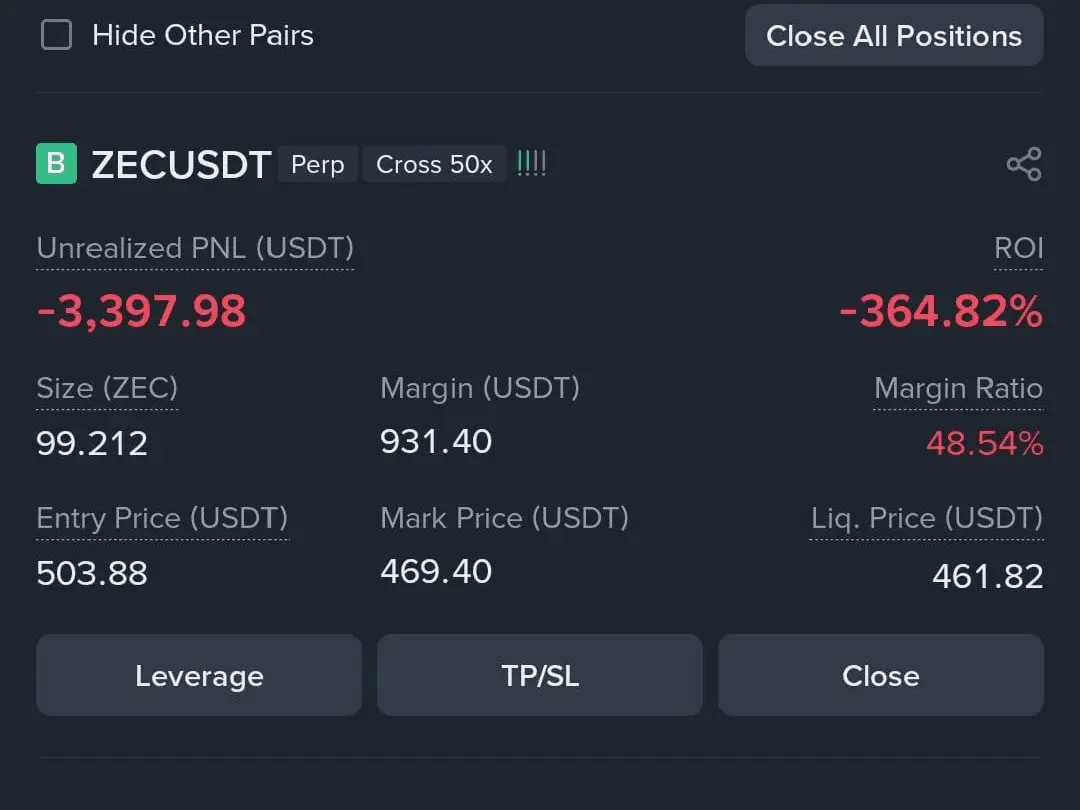The image size is (1080, 810).
Task: Tap the share position icon
Action: (x=1023, y=164)
